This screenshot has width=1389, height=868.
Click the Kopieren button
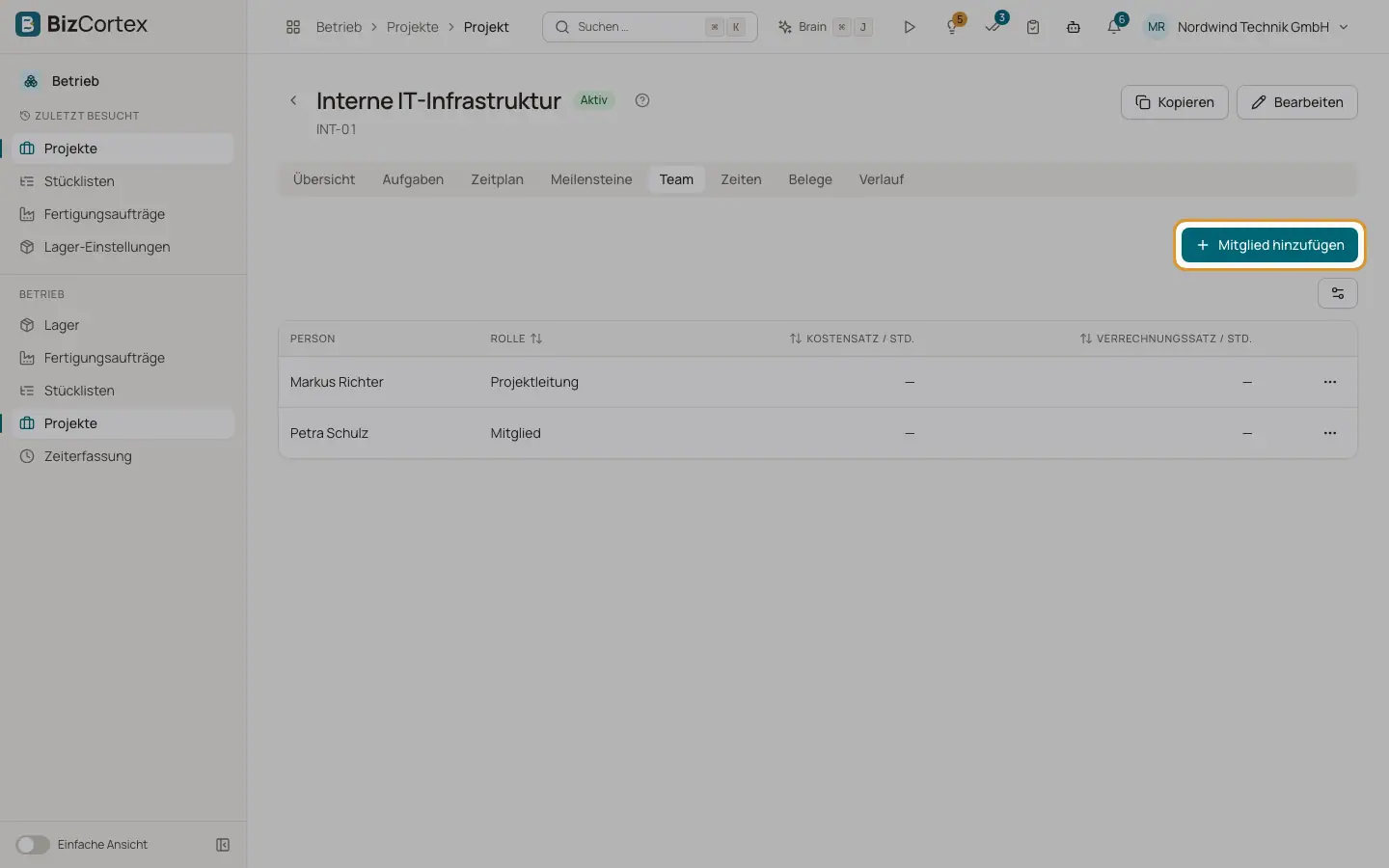tap(1174, 102)
